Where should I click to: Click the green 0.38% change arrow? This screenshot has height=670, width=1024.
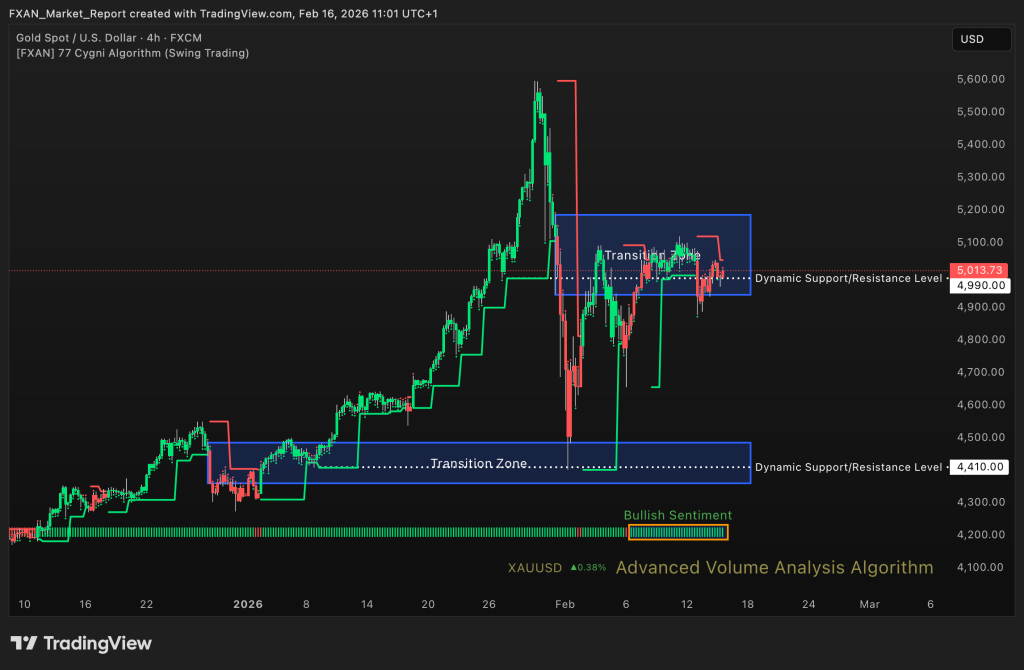(x=574, y=568)
